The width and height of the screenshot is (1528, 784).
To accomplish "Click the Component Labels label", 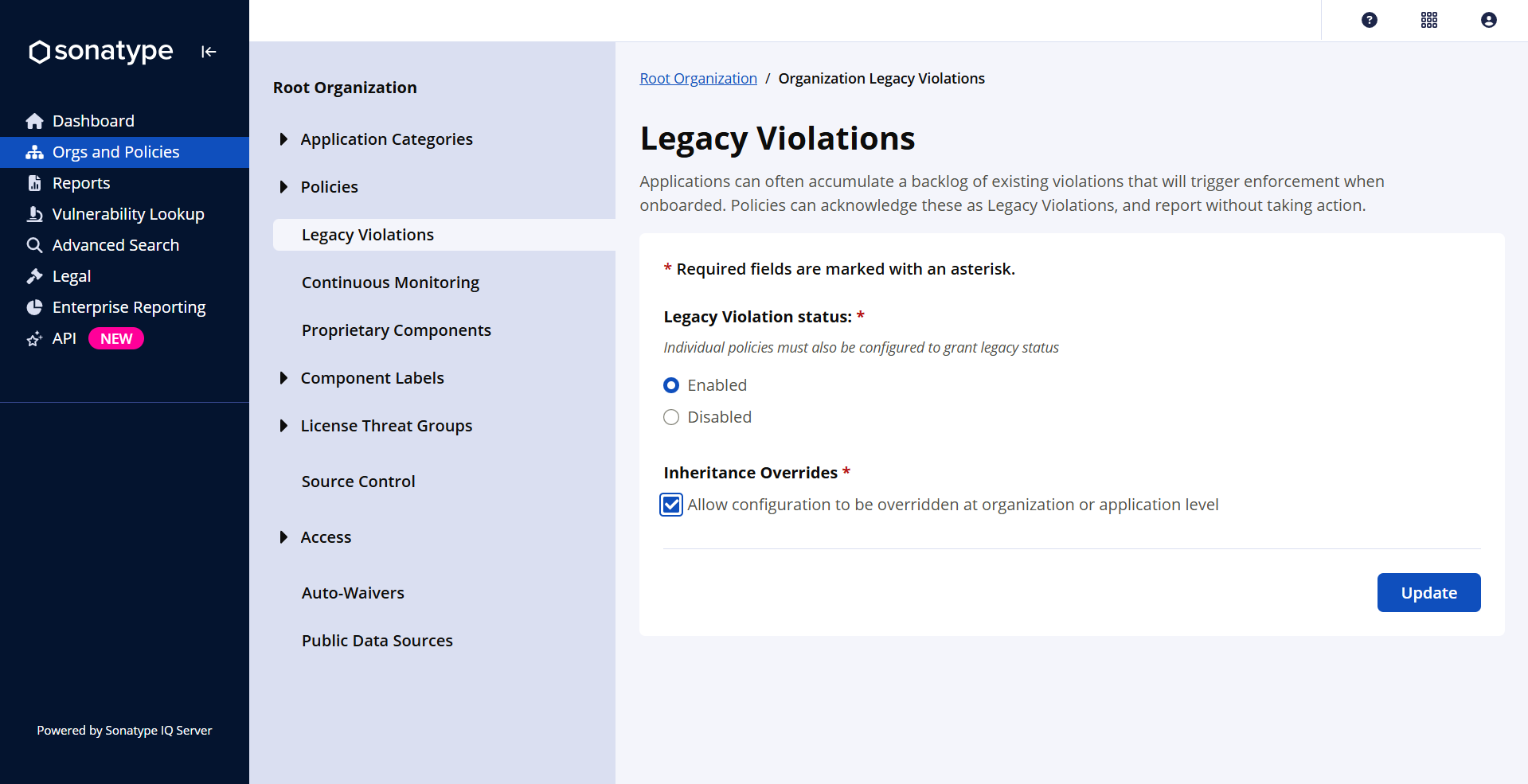I will point(373,378).
